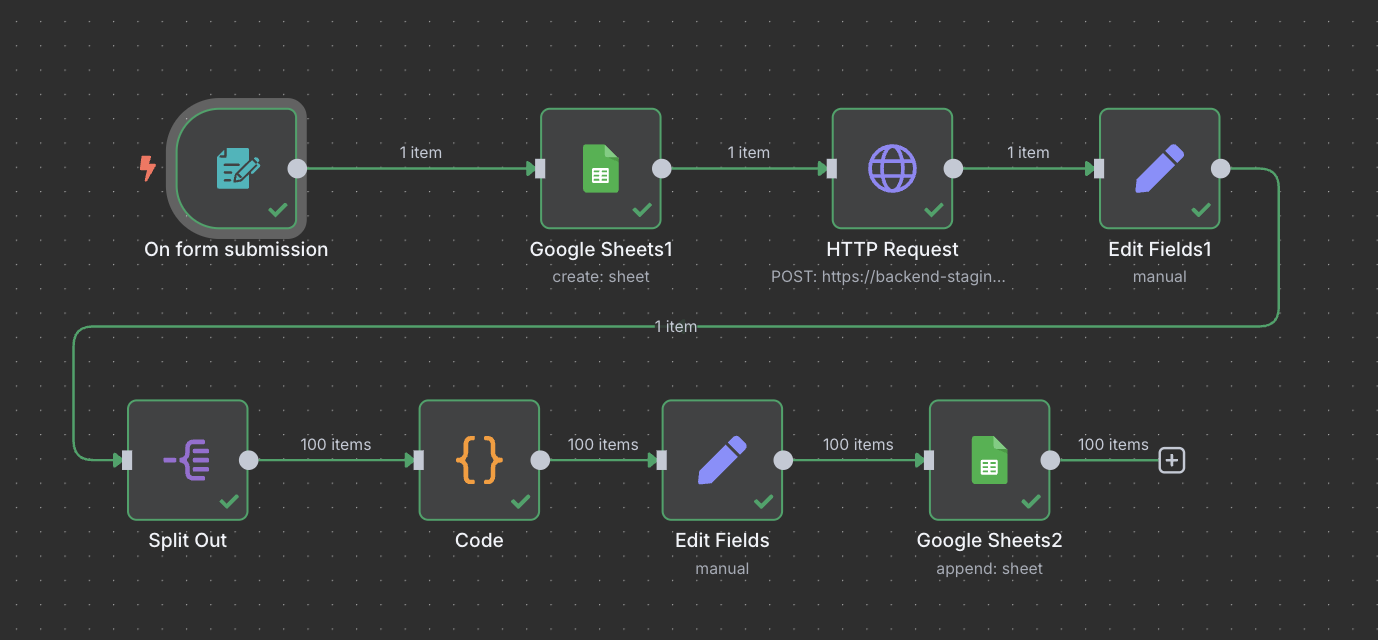1378x640 pixels.
Task: Click '1 item' label on the wrap-around connection
Action: click(676, 327)
